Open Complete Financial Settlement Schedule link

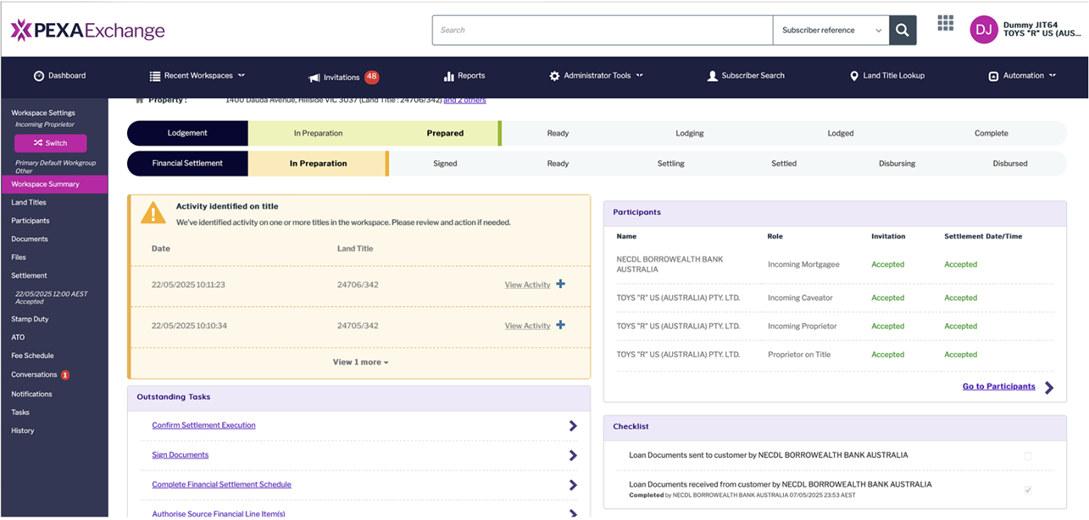[222, 485]
